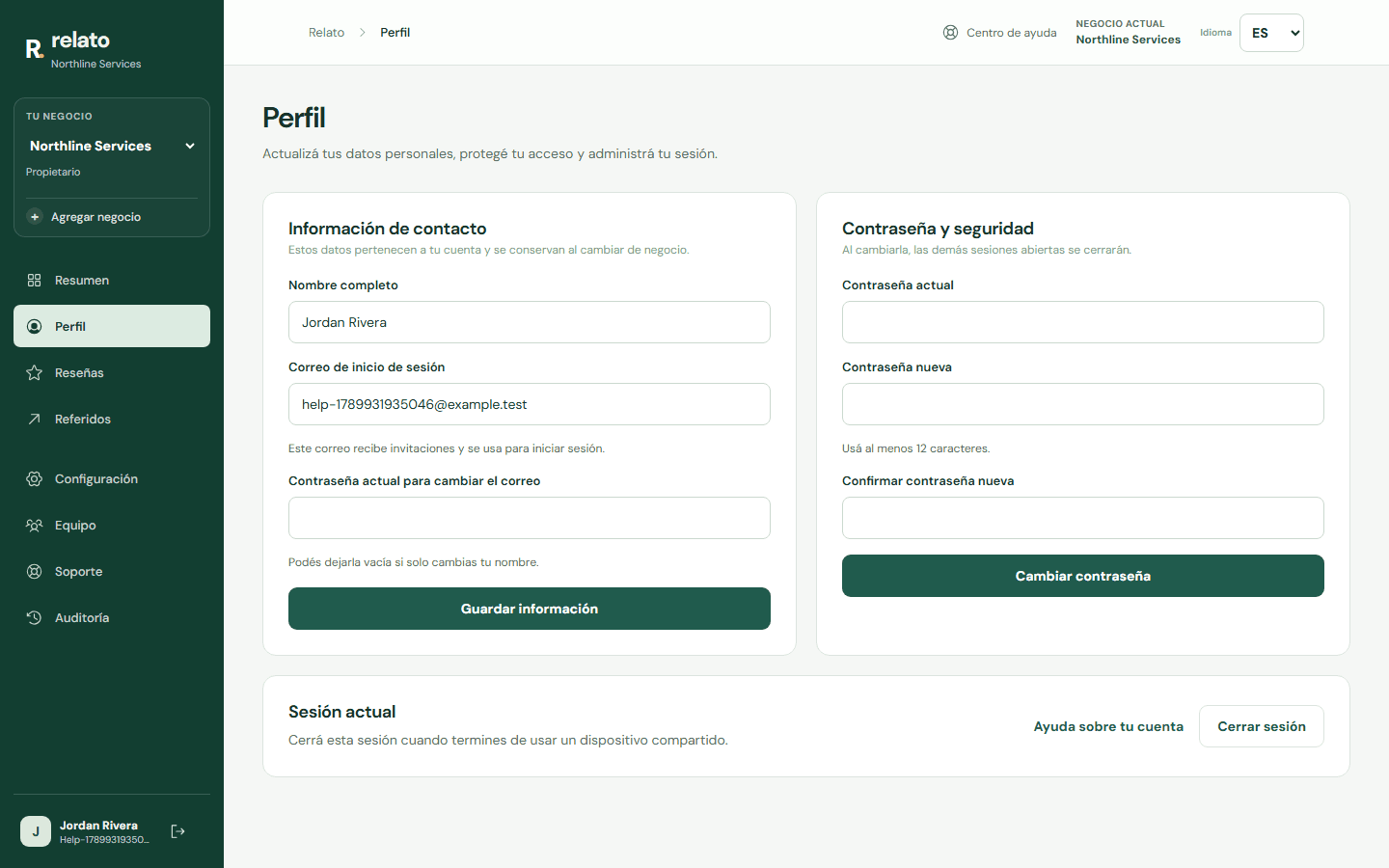Click Cambiar contraseña button

pos(1083,576)
